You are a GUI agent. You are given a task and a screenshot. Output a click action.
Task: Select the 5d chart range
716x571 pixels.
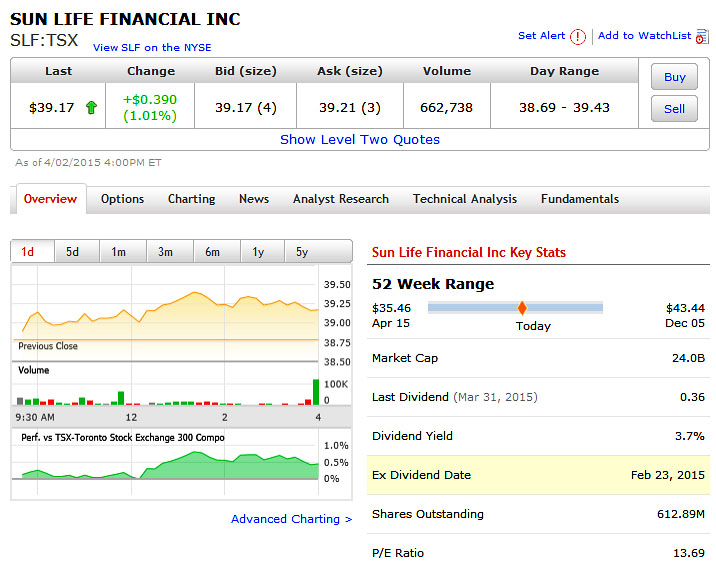[77, 252]
